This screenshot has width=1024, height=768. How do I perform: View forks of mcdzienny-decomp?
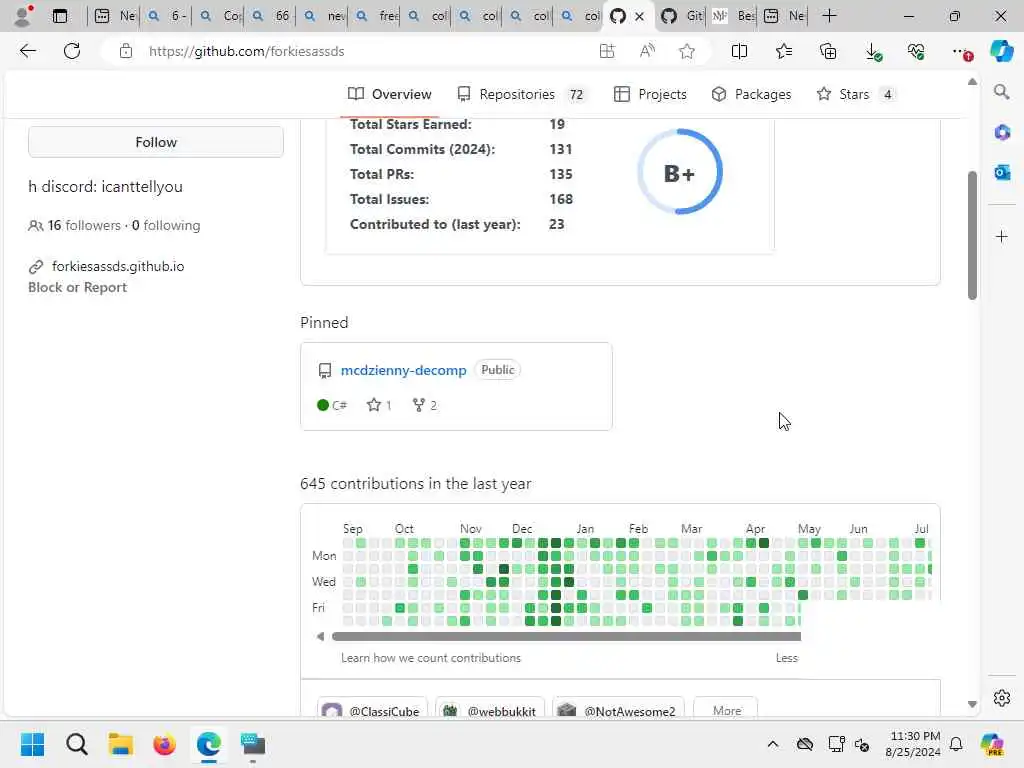[424, 405]
